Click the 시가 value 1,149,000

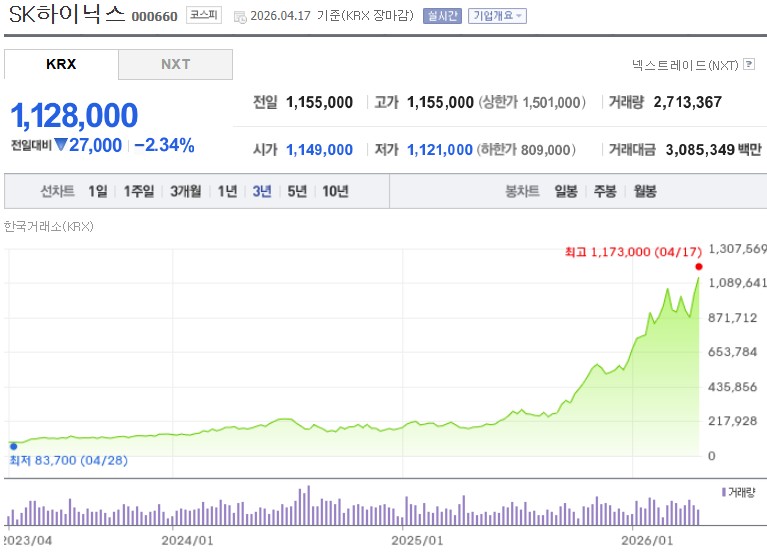coord(319,150)
